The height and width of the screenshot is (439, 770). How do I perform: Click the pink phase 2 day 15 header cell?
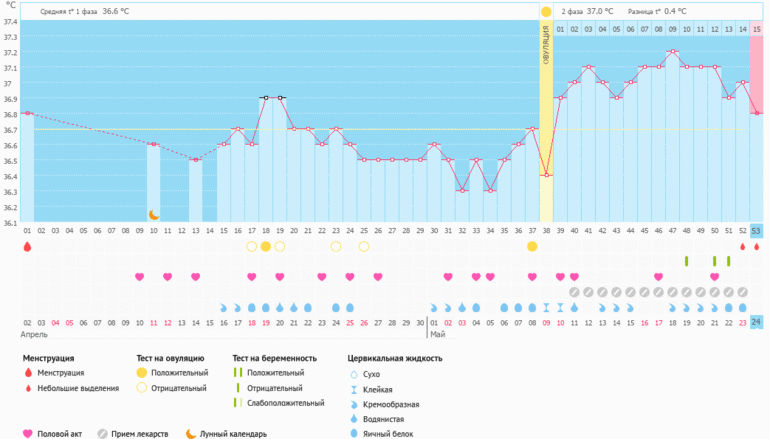(x=757, y=29)
